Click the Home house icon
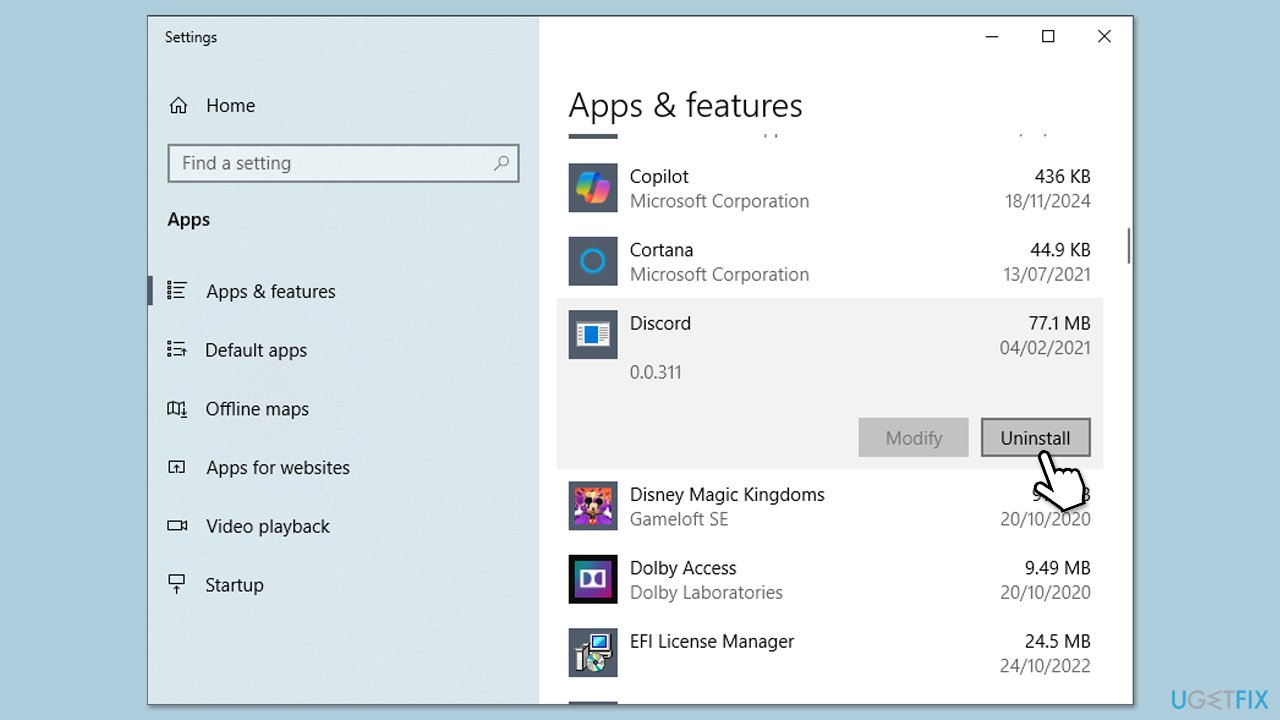 (x=178, y=105)
